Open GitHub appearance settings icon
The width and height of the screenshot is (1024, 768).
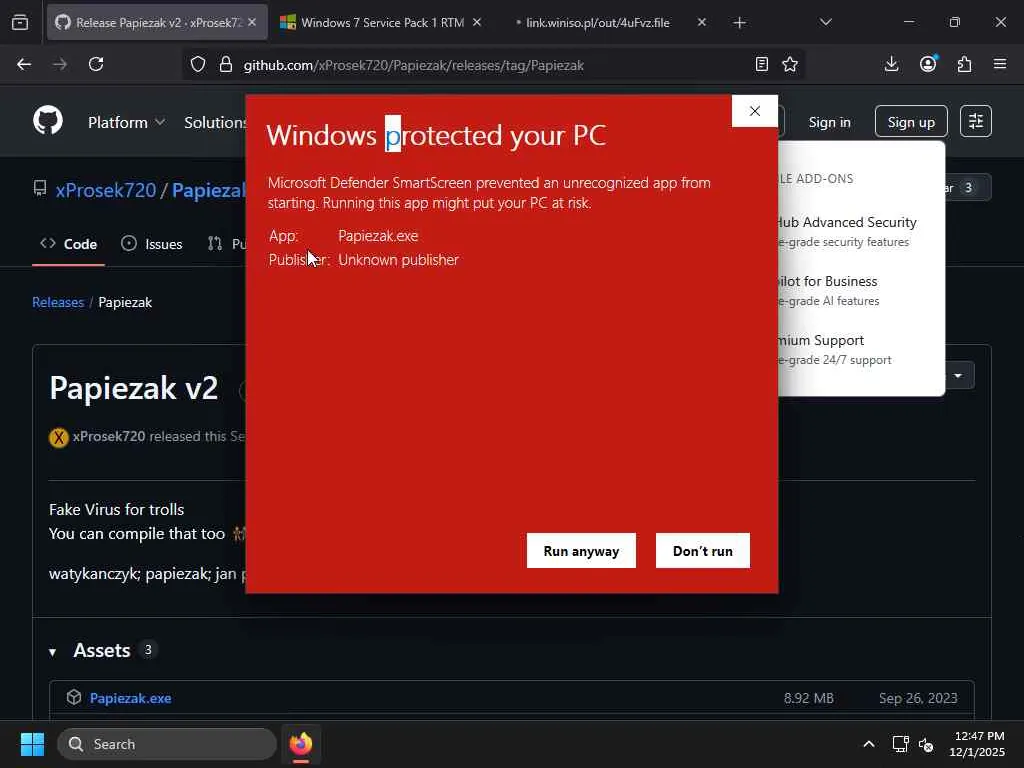click(x=976, y=121)
